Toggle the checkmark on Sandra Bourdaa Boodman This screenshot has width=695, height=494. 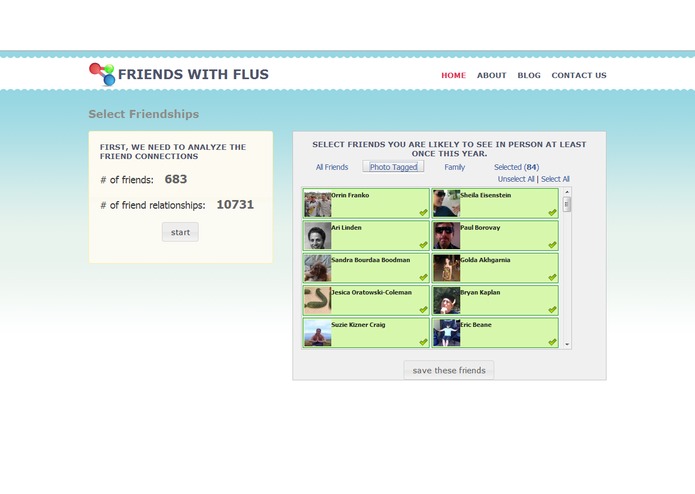(x=423, y=277)
